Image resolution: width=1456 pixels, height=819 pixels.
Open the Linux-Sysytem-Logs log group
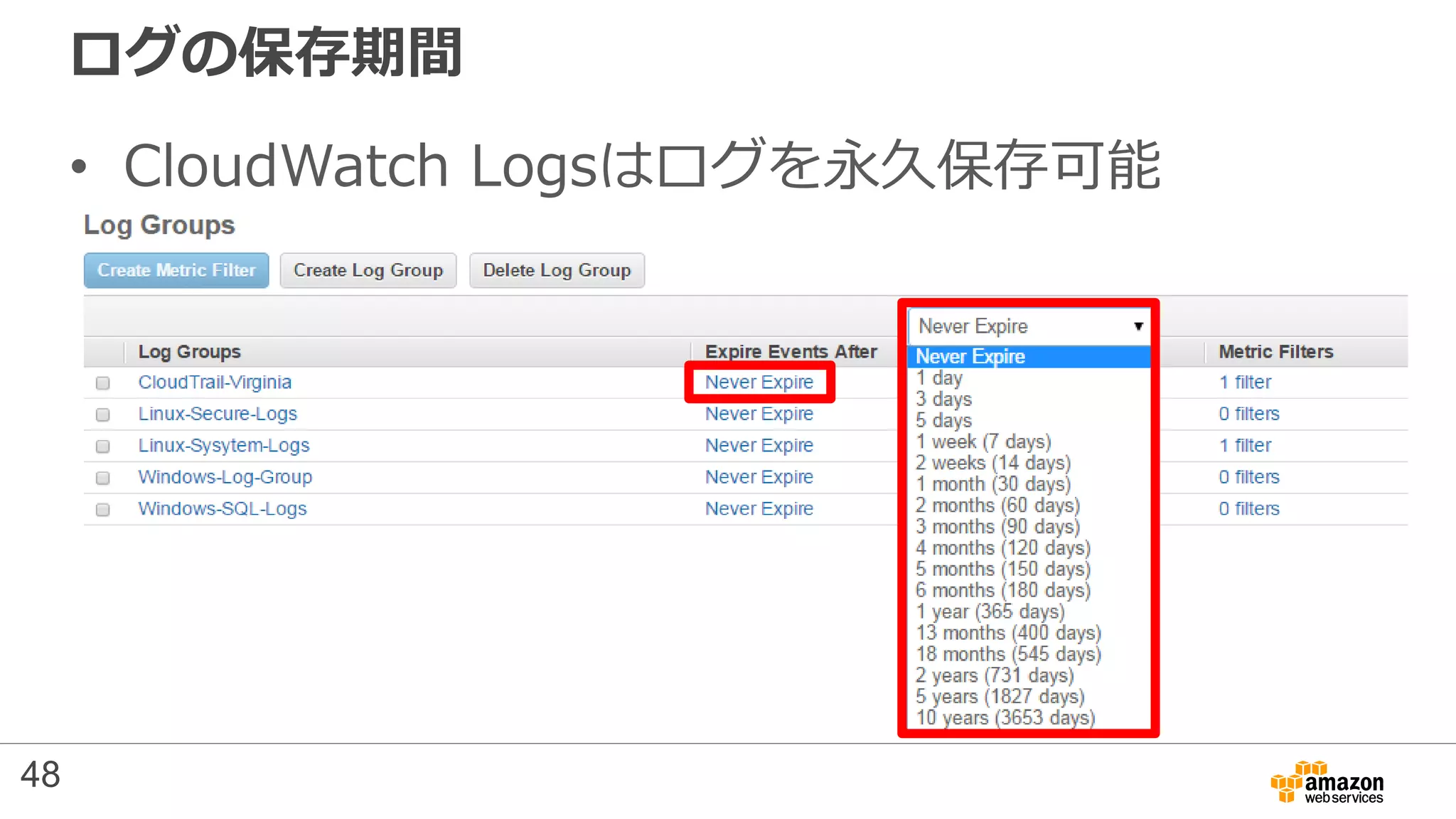224,446
